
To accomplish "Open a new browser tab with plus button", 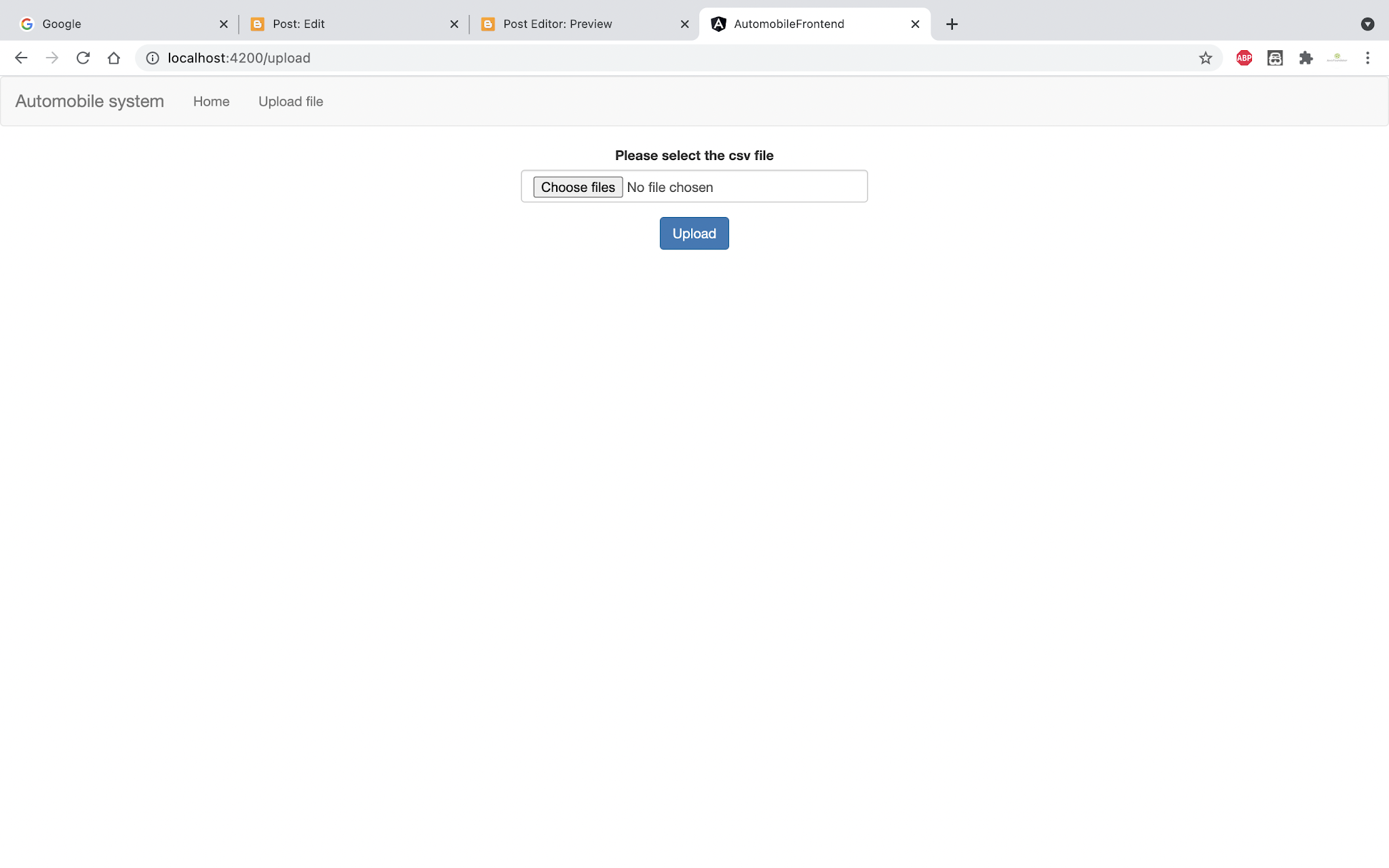I will [x=951, y=24].
